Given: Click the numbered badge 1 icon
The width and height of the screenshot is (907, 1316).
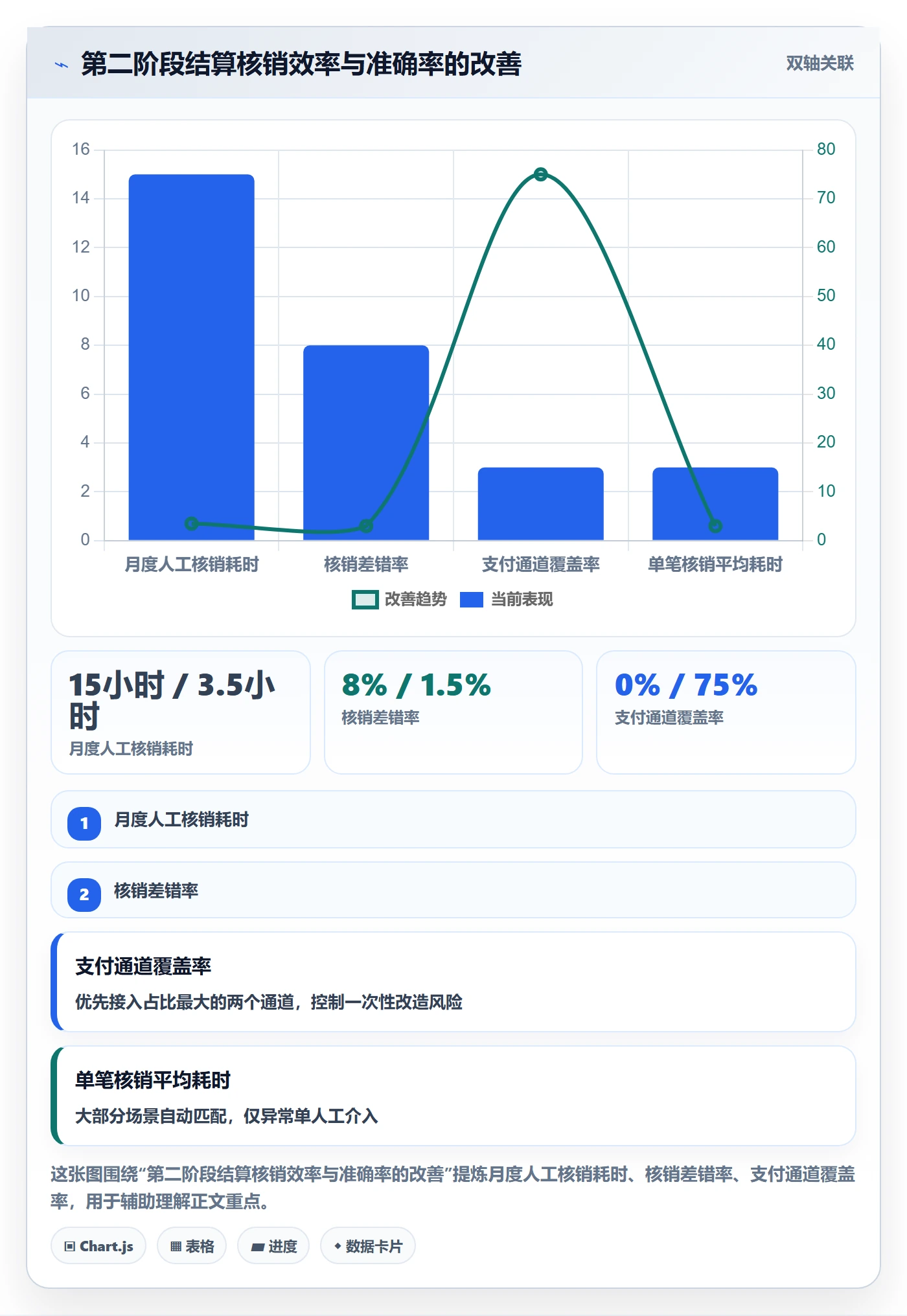Looking at the screenshot, I should [x=84, y=824].
